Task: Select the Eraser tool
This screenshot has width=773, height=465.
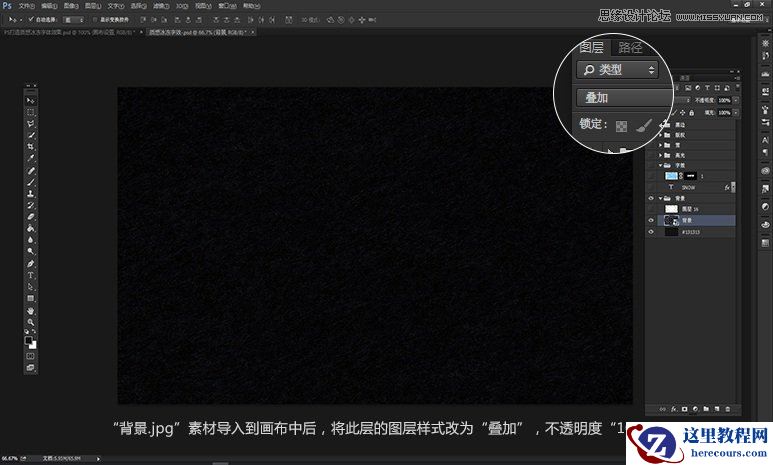Action: [x=31, y=217]
